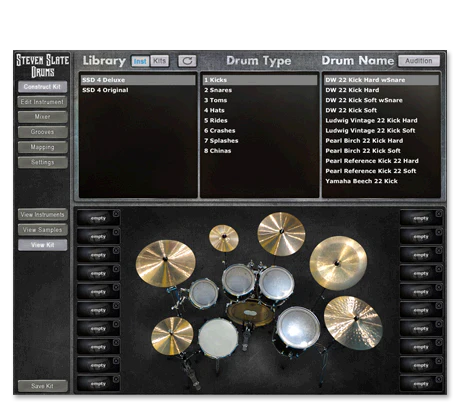Select the right rack tom above the kick
460x416 pixels.
point(276,283)
